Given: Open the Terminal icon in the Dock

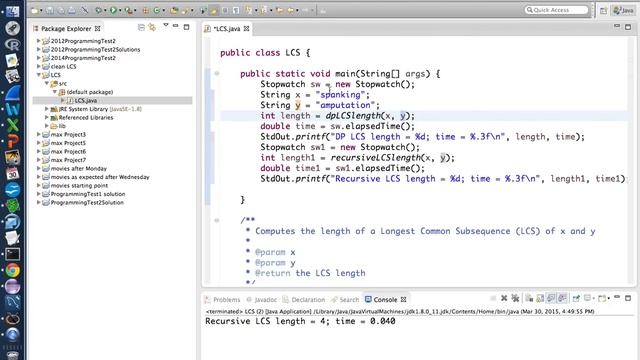Looking at the screenshot, I should [x=12, y=254].
